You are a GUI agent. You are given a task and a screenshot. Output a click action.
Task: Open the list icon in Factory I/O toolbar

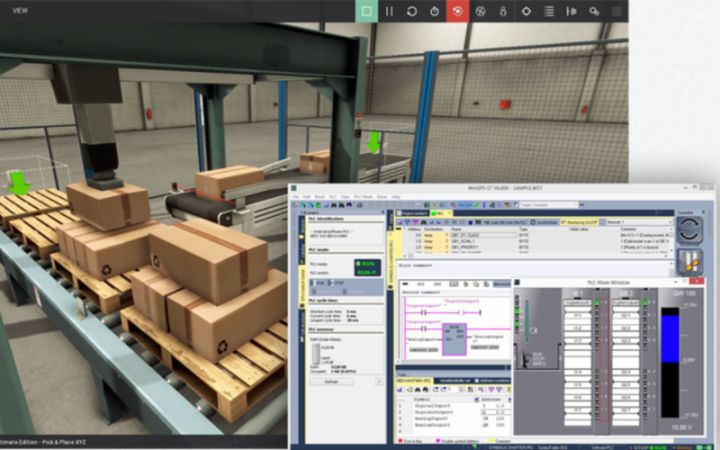[x=548, y=11]
